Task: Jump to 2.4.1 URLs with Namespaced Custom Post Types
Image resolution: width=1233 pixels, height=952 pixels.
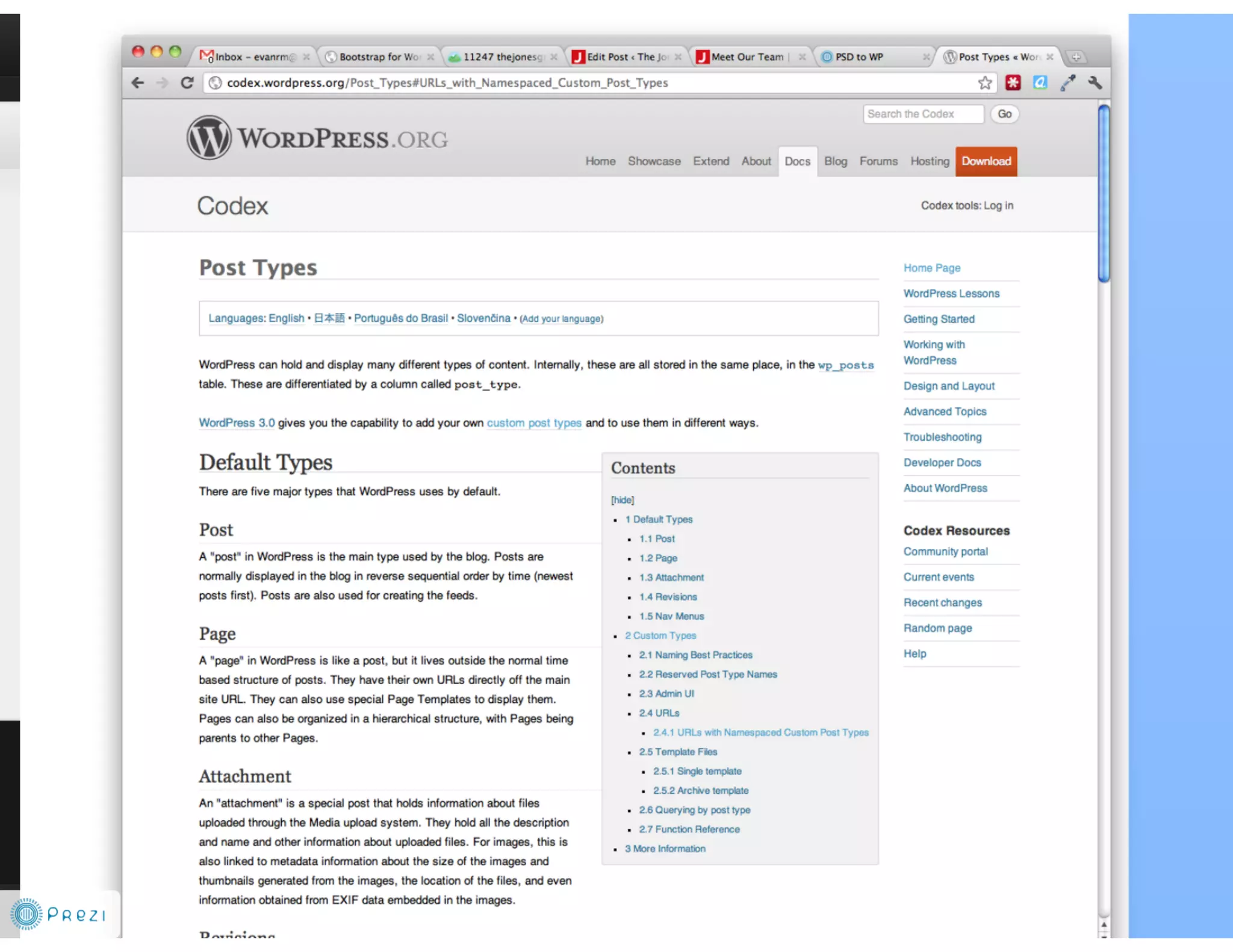Action: point(761,732)
